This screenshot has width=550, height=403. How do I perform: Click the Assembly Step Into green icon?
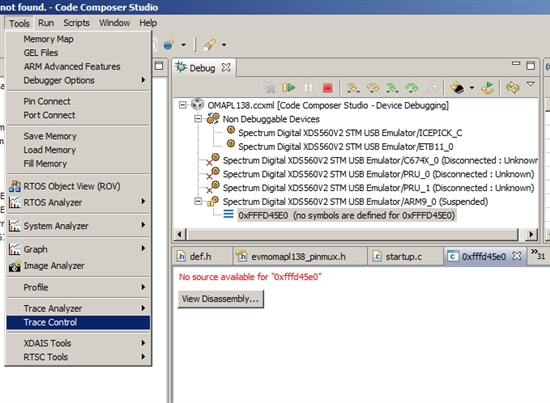click(x=392, y=87)
